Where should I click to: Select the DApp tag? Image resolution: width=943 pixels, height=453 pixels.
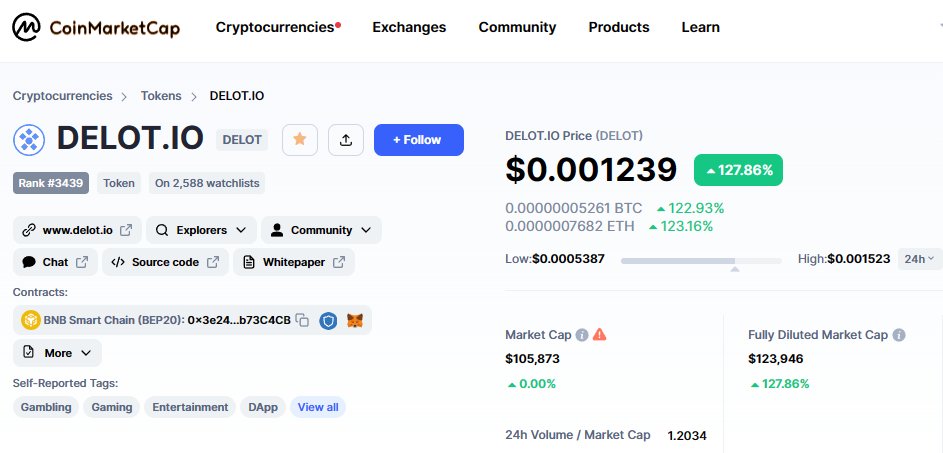[263, 407]
